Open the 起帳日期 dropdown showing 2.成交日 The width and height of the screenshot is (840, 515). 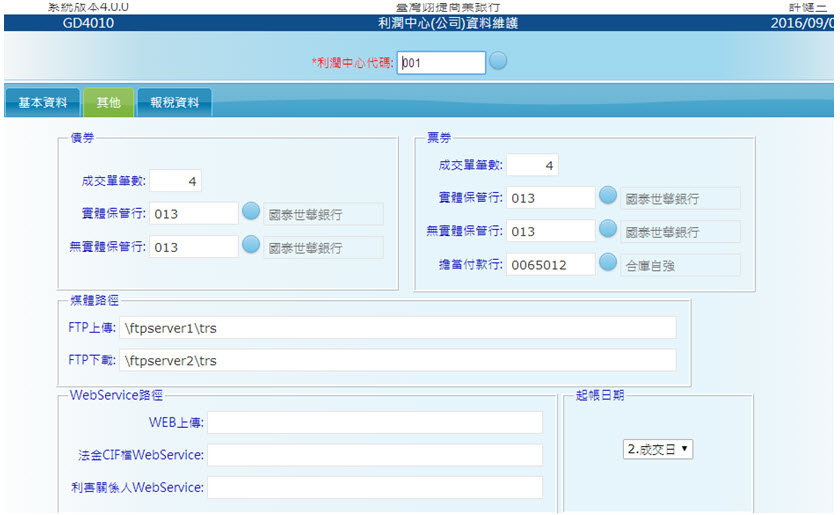pyautogui.click(x=657, y=450)
